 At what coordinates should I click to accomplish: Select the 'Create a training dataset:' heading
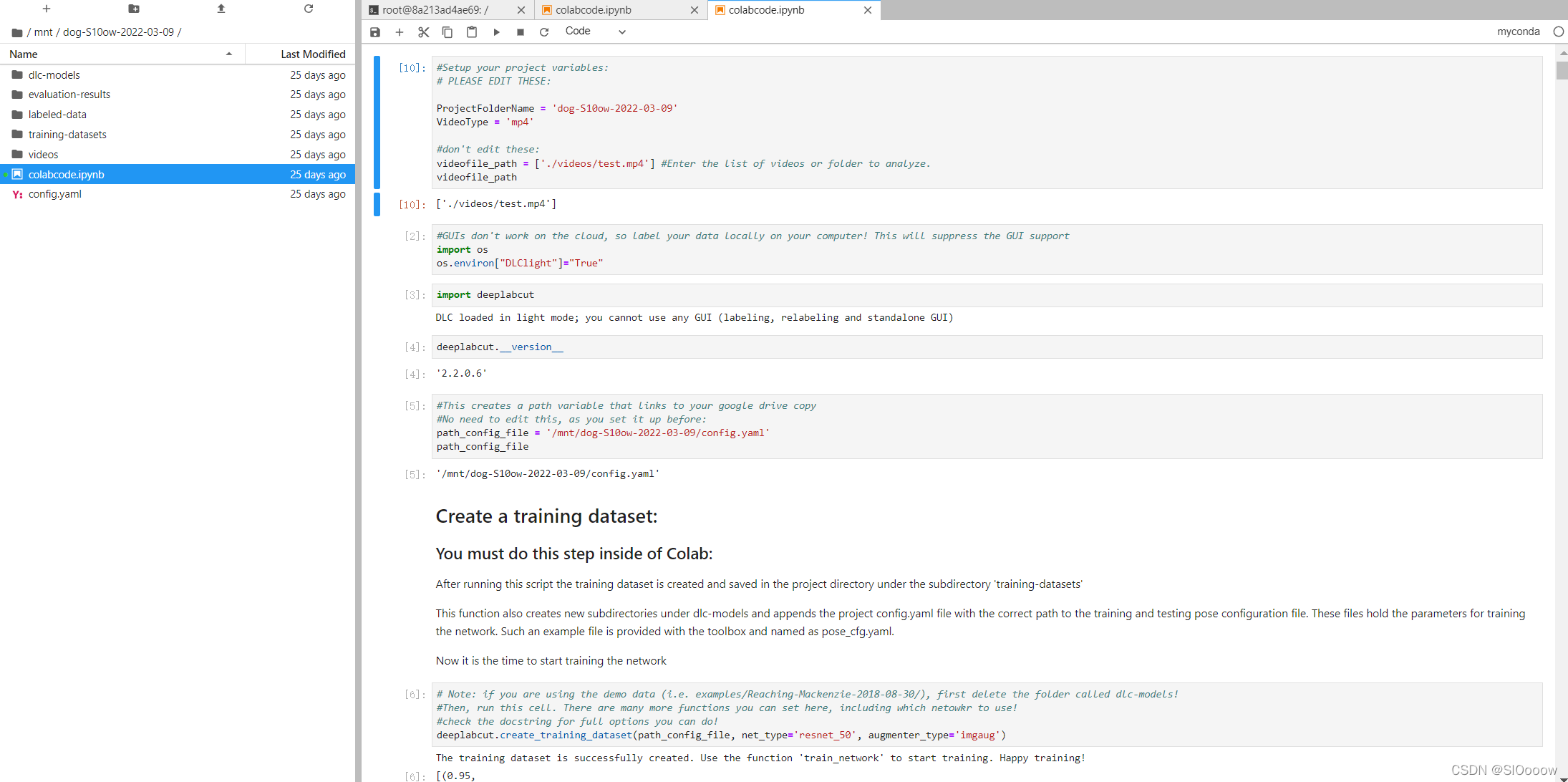[546, 516]
